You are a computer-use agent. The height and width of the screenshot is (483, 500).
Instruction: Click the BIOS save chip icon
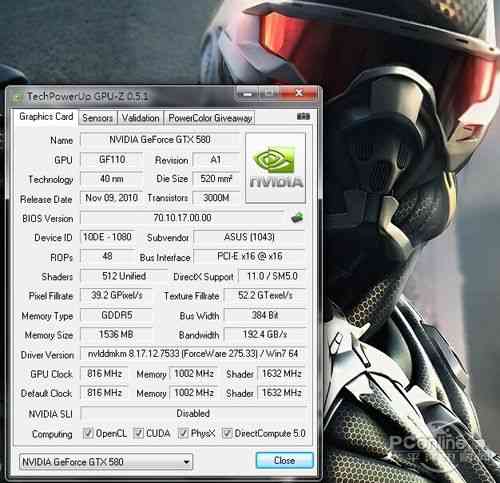[297, 218]
